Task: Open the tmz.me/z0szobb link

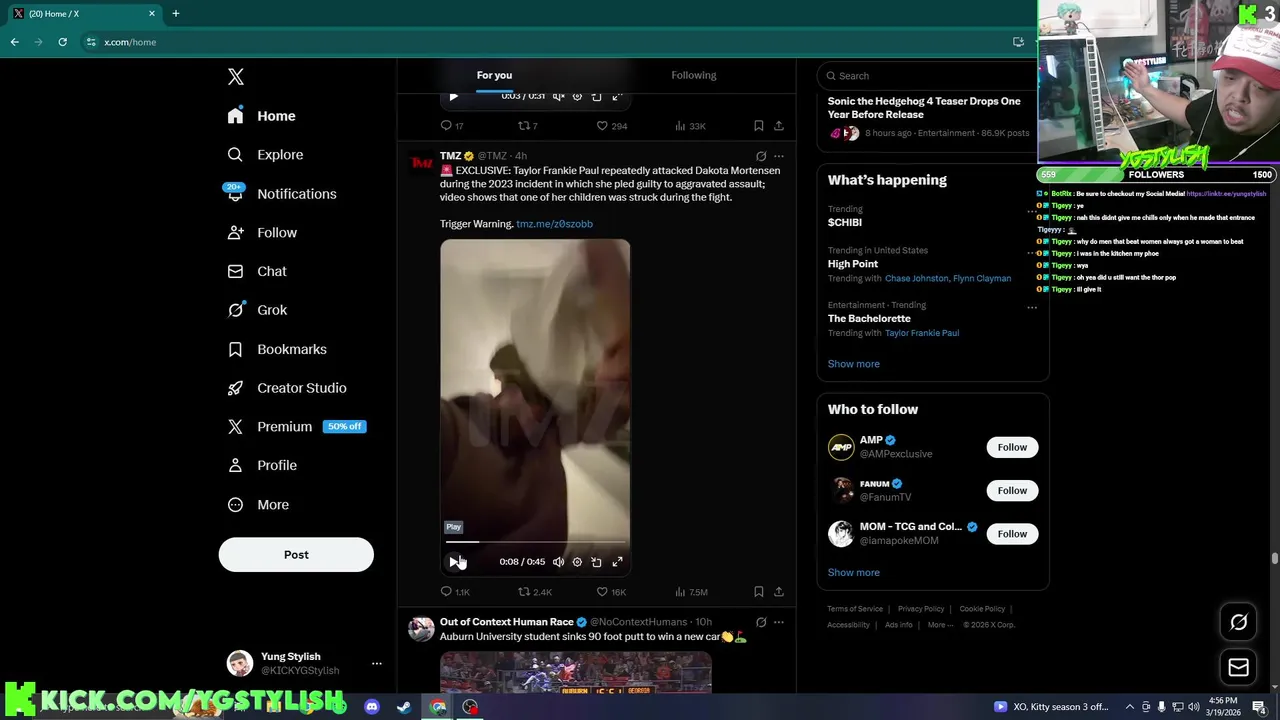Action: tap(554, 224)
